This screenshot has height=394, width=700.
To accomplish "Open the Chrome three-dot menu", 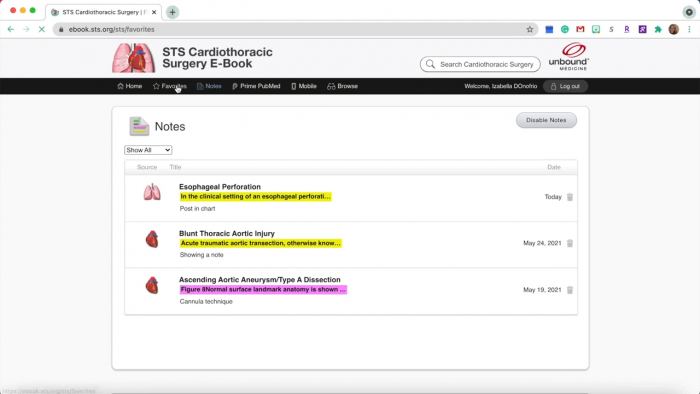I will 689,29.
